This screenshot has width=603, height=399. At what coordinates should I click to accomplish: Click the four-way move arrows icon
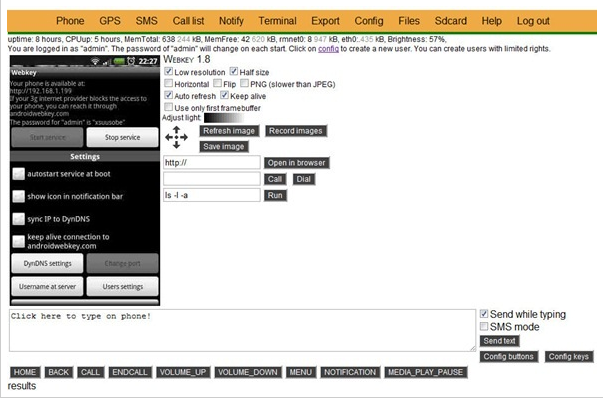pyautogui.click(x=176, y=137)
